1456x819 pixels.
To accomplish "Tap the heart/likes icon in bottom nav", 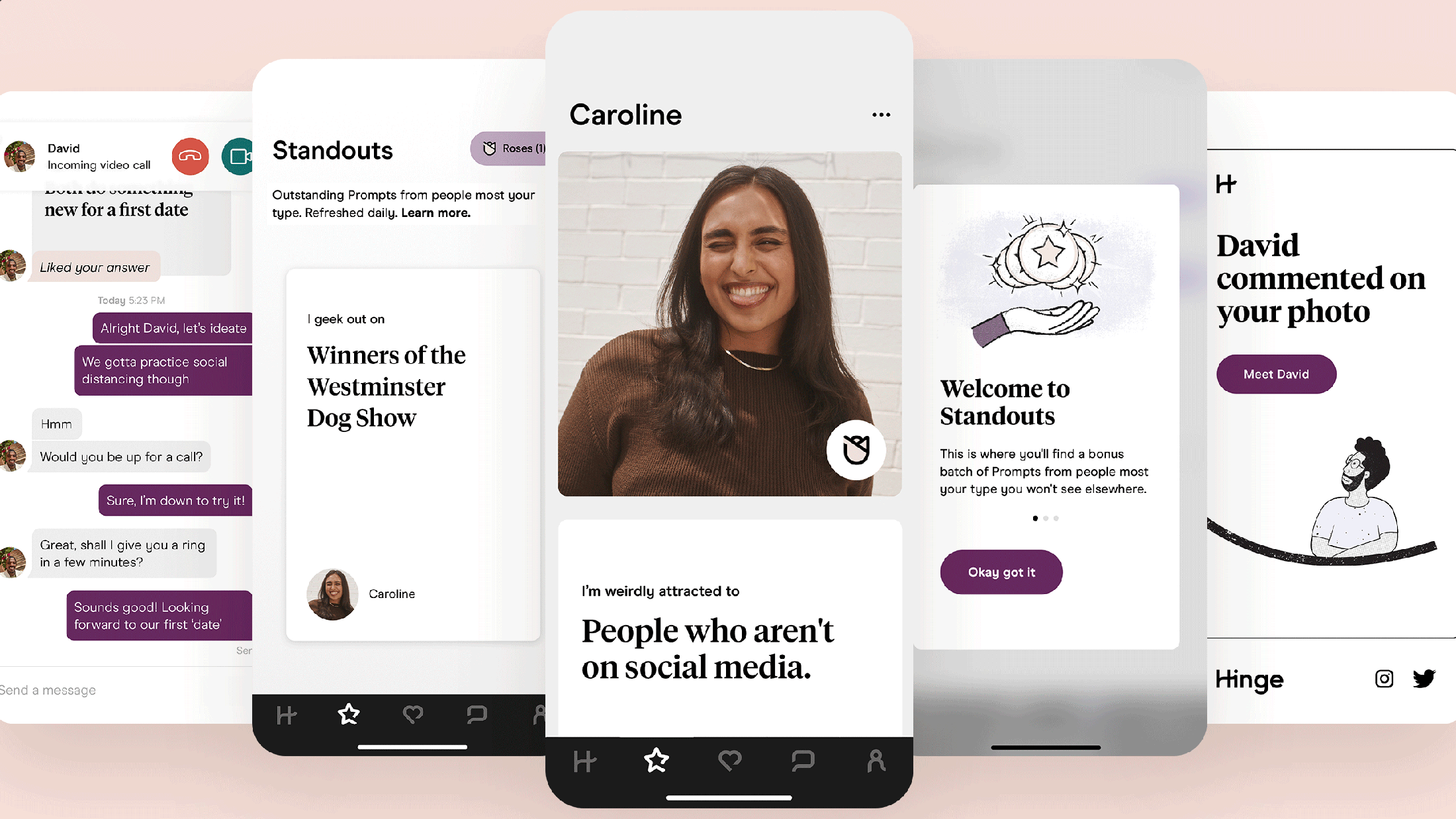I will coord(729,758).
